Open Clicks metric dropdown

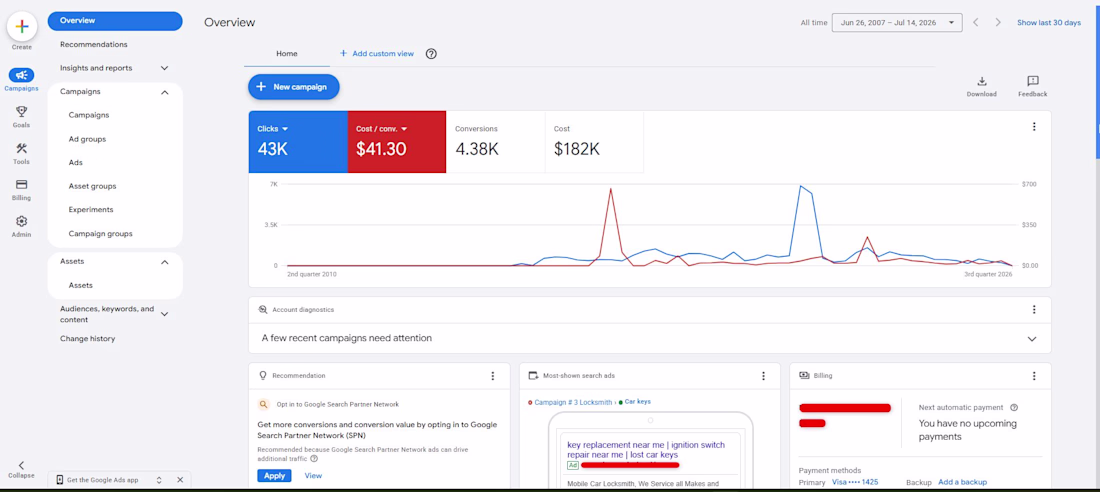click(273, 129)
